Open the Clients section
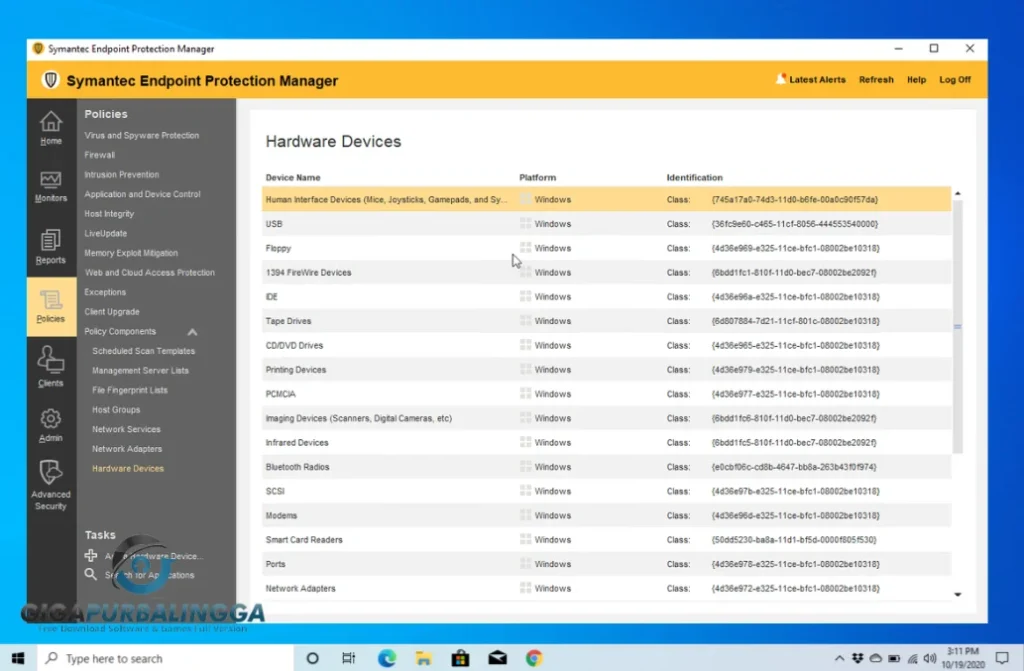1024x671 pixels. [50, 369]
